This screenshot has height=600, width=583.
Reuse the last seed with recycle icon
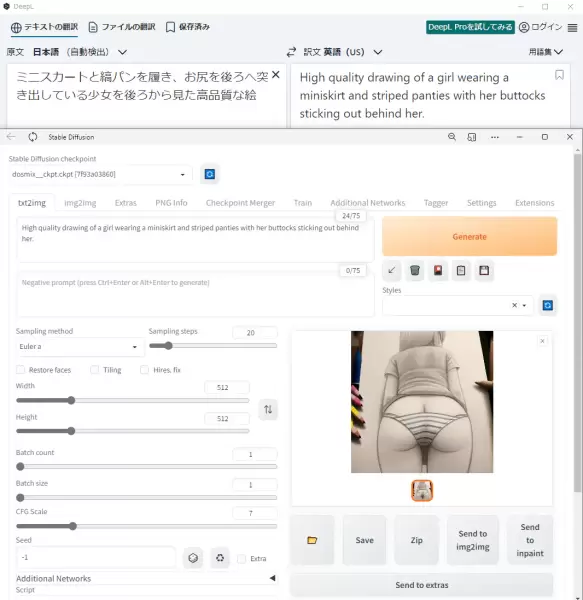(x=220, y=558)
